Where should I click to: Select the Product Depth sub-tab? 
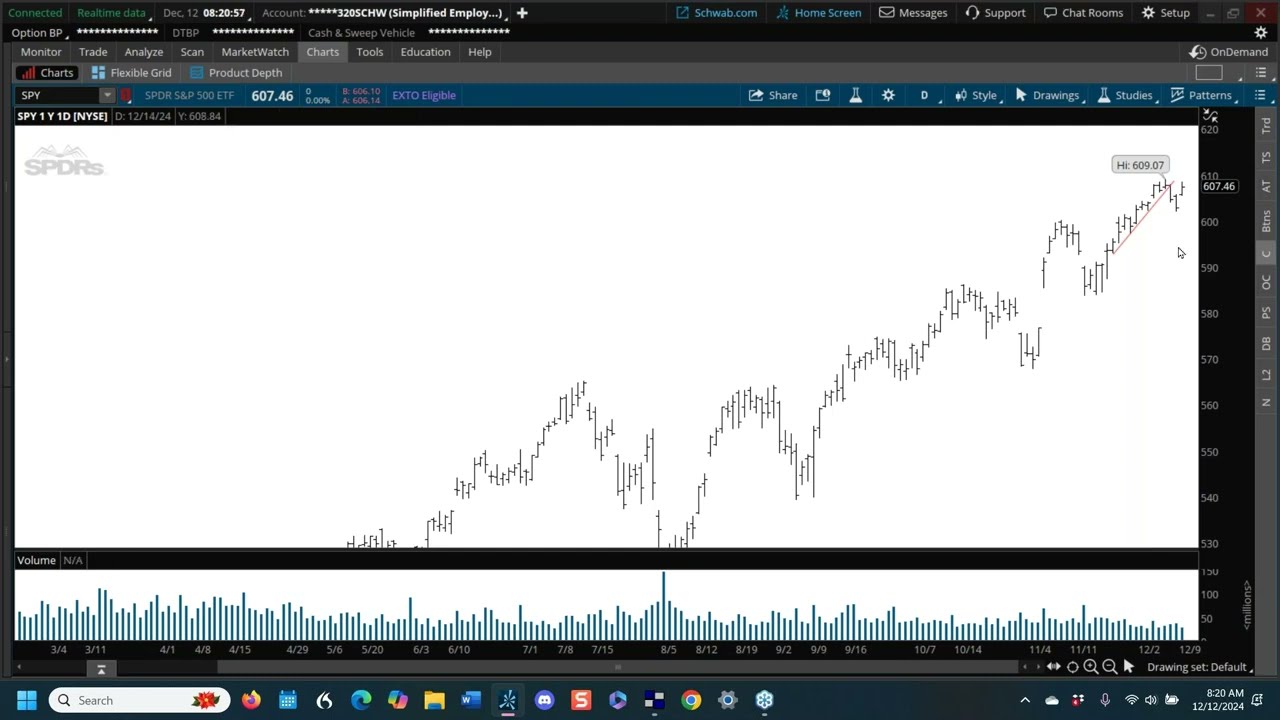click(236, 73)
